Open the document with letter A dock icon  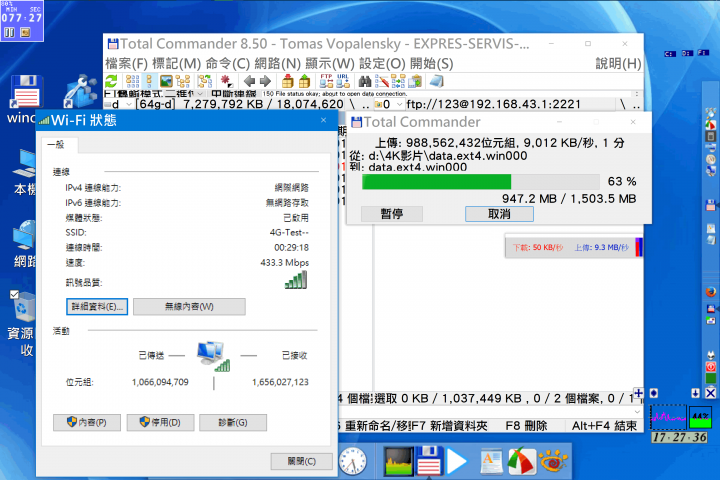coord(491,461)
